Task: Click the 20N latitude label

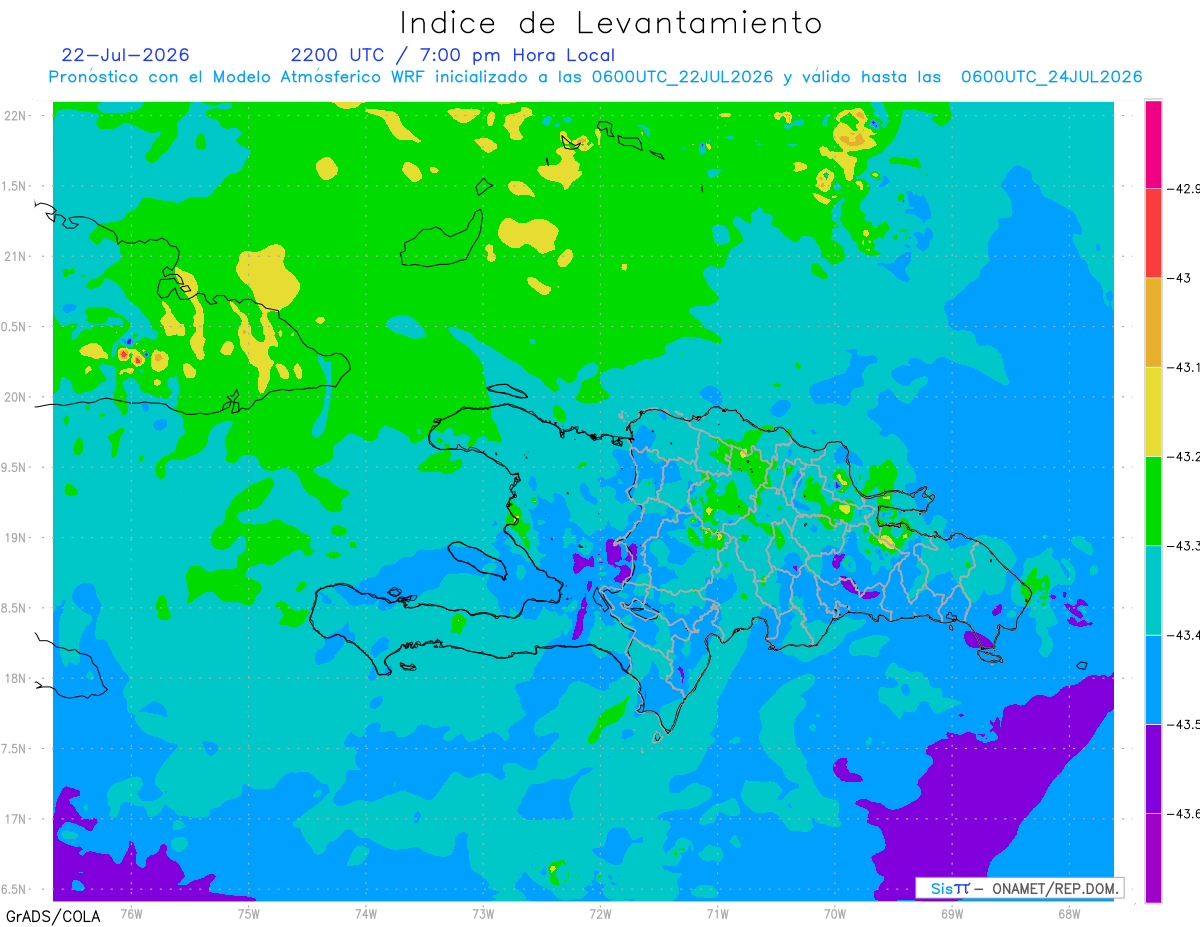Action: pos(16,397)
